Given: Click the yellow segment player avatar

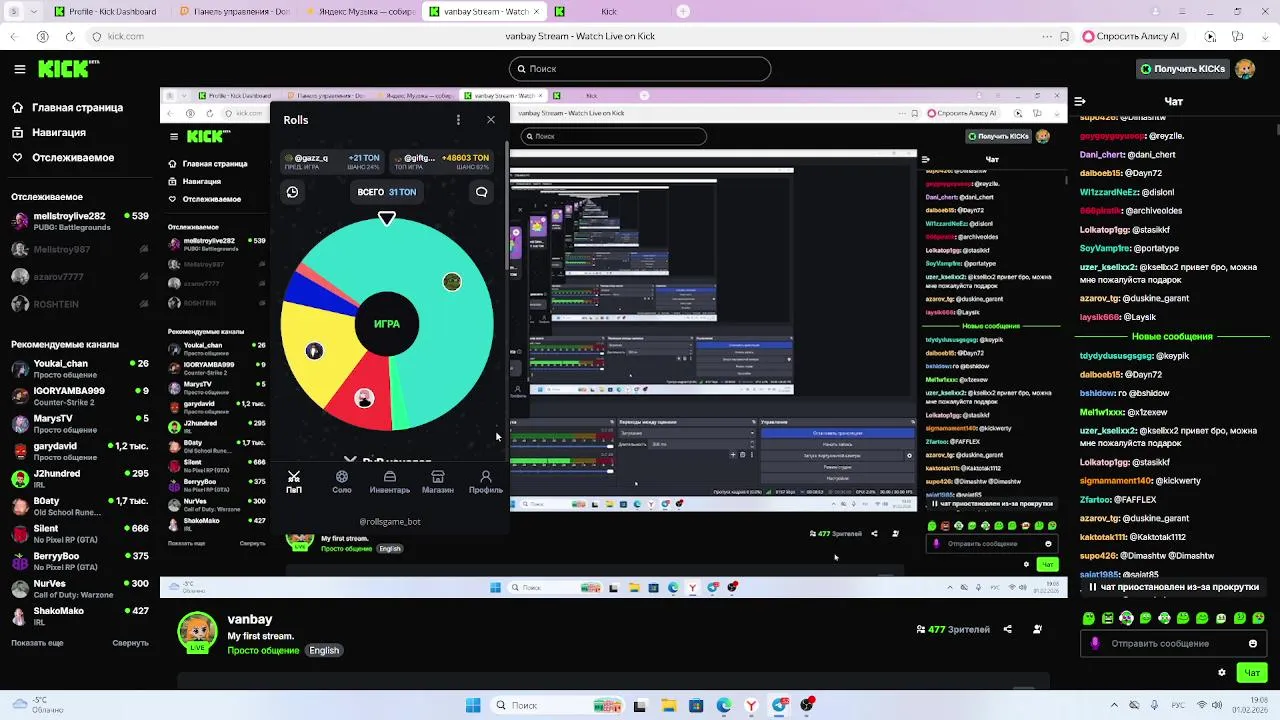Looking at the screenshot, I should (314, 350).
